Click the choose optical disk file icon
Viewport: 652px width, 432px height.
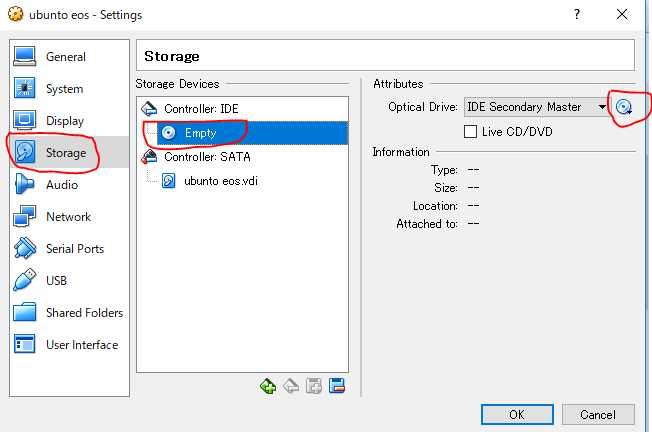[625, 107]
